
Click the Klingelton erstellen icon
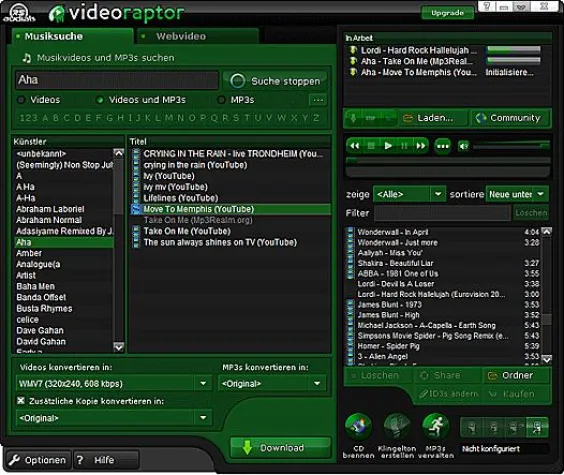(x=397, y=427)
